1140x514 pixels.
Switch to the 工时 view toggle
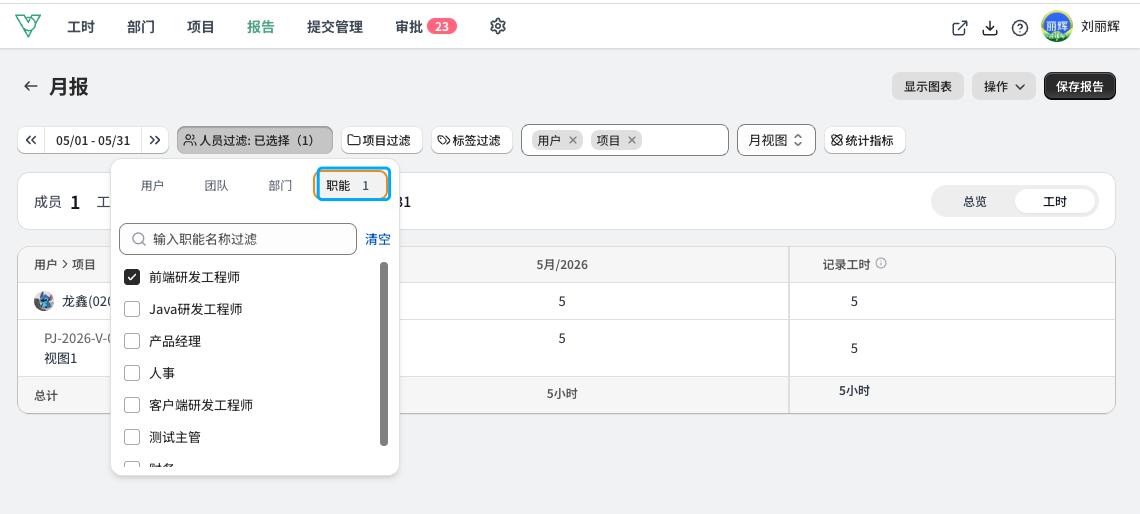point(1054,201)
